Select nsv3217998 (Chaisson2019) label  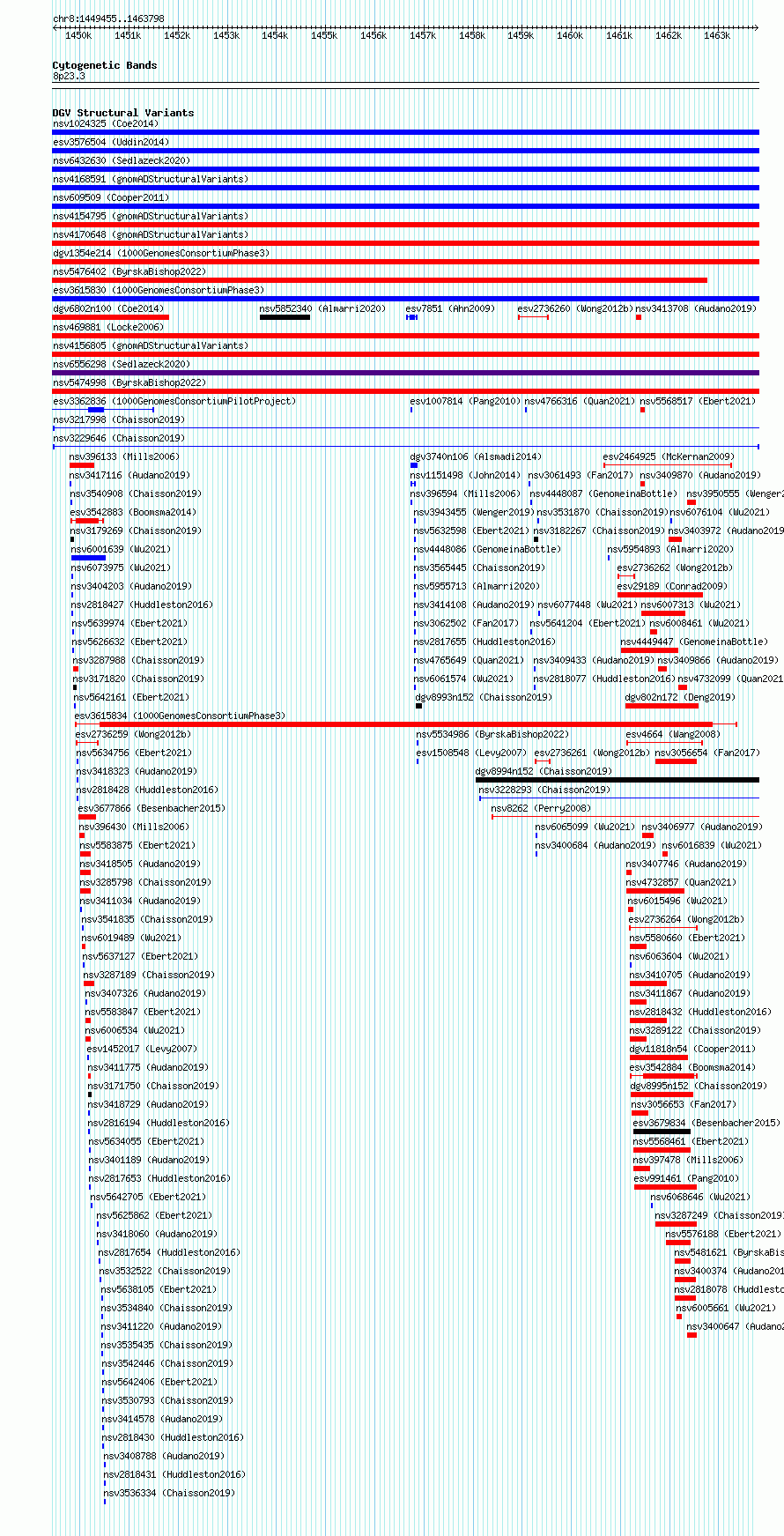pyautogui.click(x=119, y=419)
